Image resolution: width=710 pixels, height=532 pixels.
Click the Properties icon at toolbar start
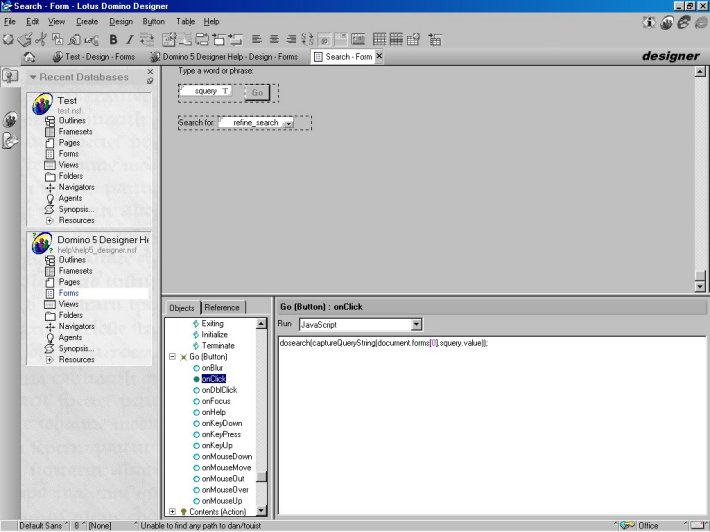[8, 40]
